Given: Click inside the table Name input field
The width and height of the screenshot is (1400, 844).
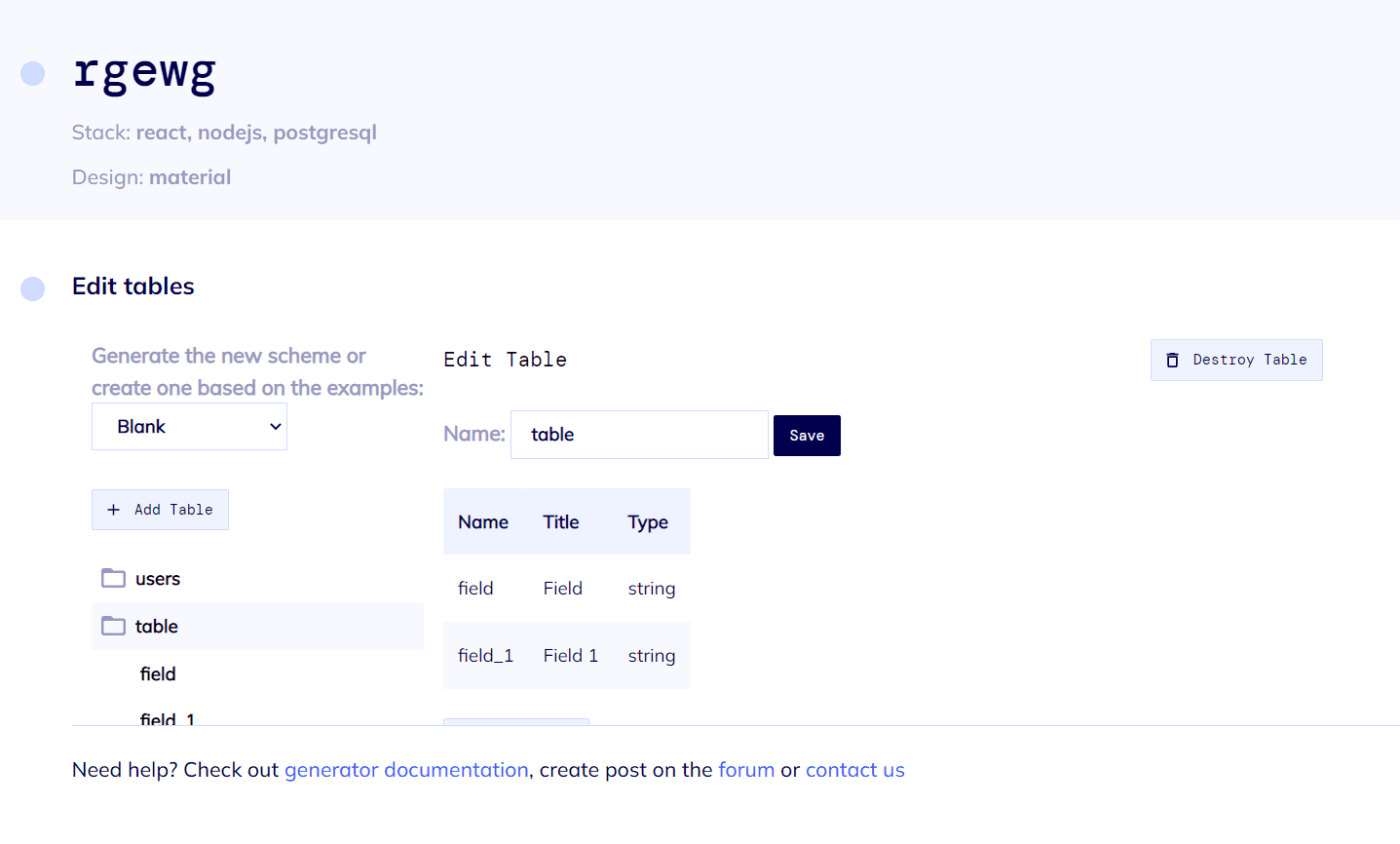Looking at the screenshot, I should click(638, 434).
